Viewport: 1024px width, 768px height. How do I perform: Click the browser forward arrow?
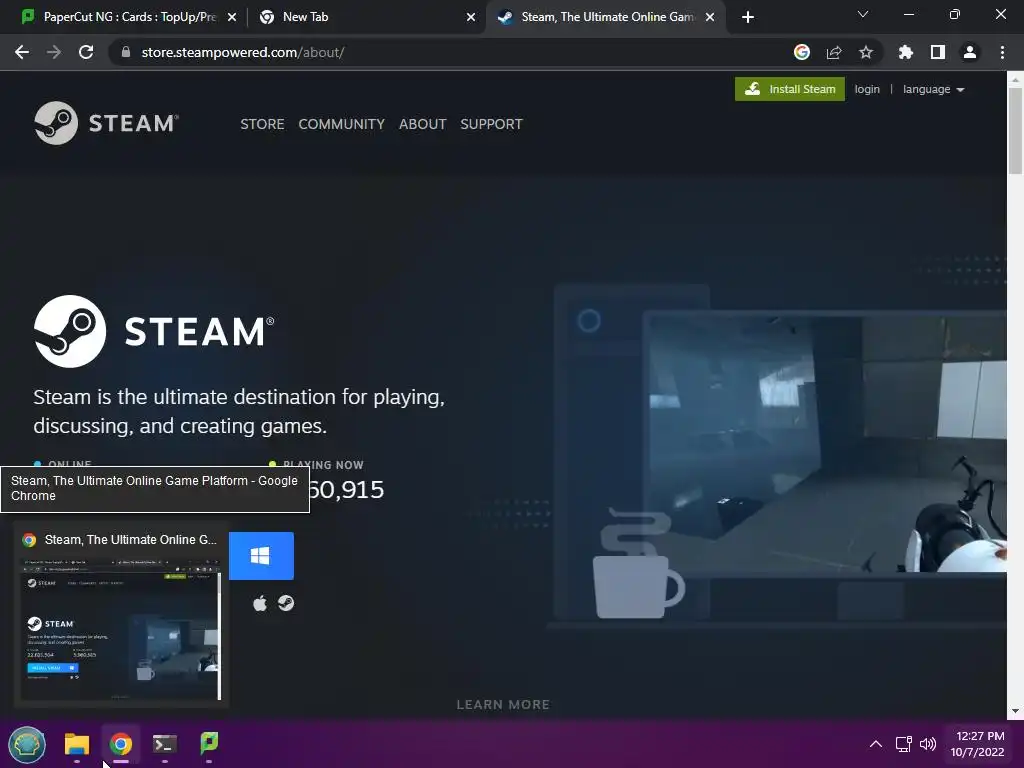click(x=54, y=52)
